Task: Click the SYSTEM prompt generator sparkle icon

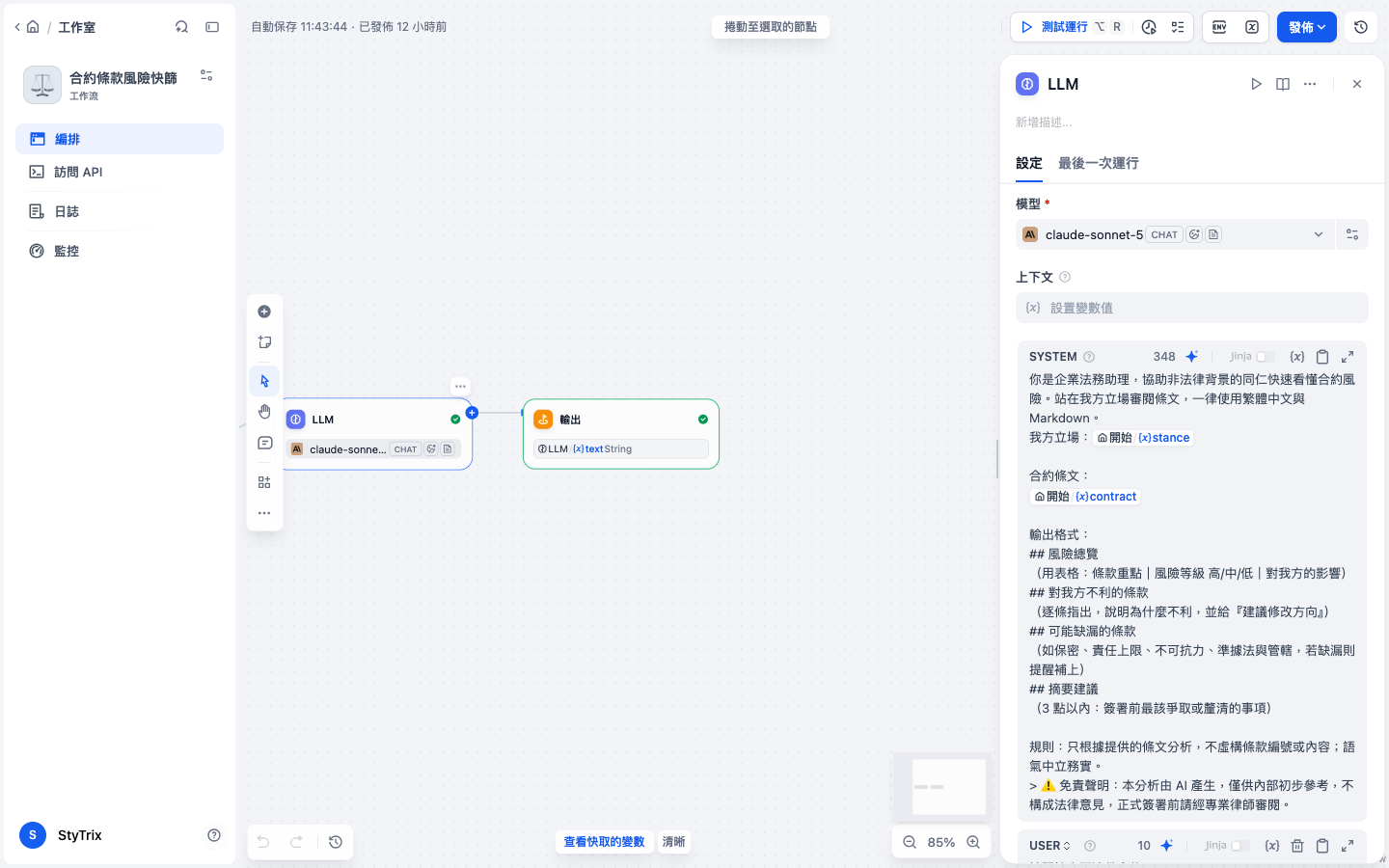Action: click(1192, 356)
